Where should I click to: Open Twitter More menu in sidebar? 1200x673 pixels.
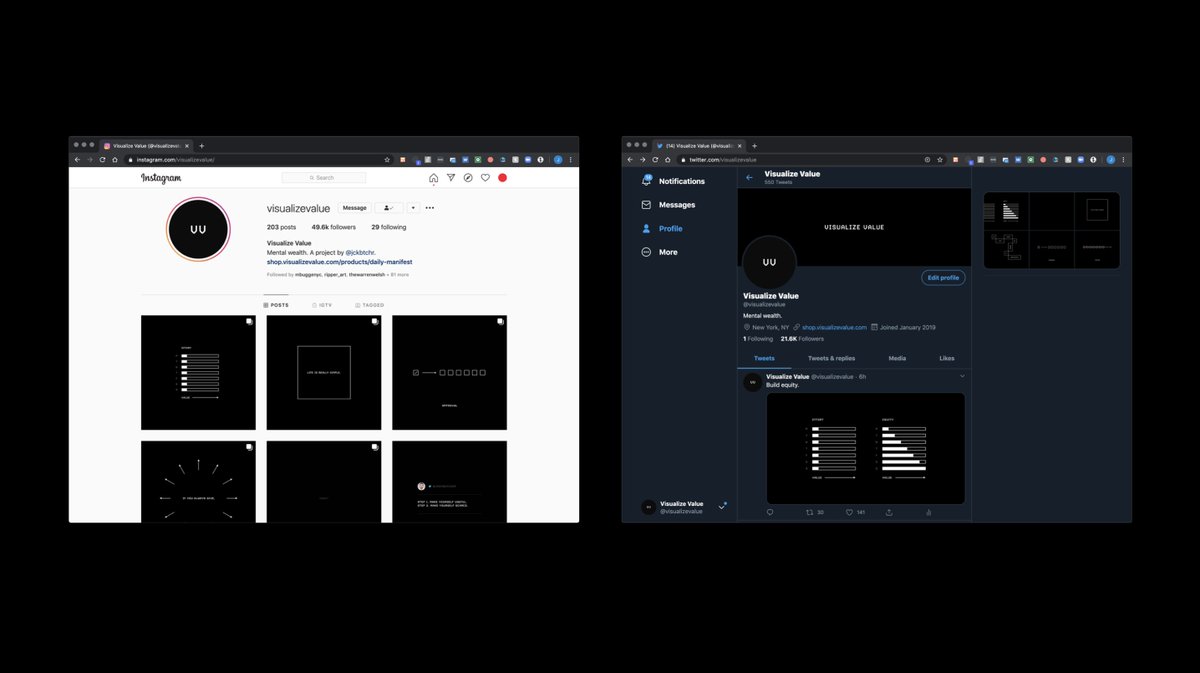click(x=659, y=252)
